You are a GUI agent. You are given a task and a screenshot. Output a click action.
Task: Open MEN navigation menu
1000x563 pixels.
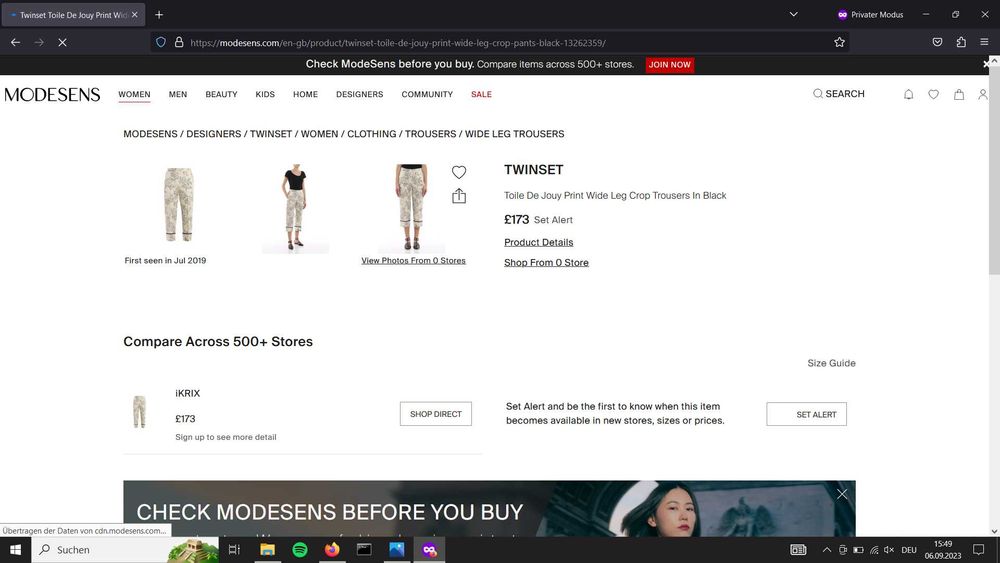pyautogui.click(x=178, y=94)
